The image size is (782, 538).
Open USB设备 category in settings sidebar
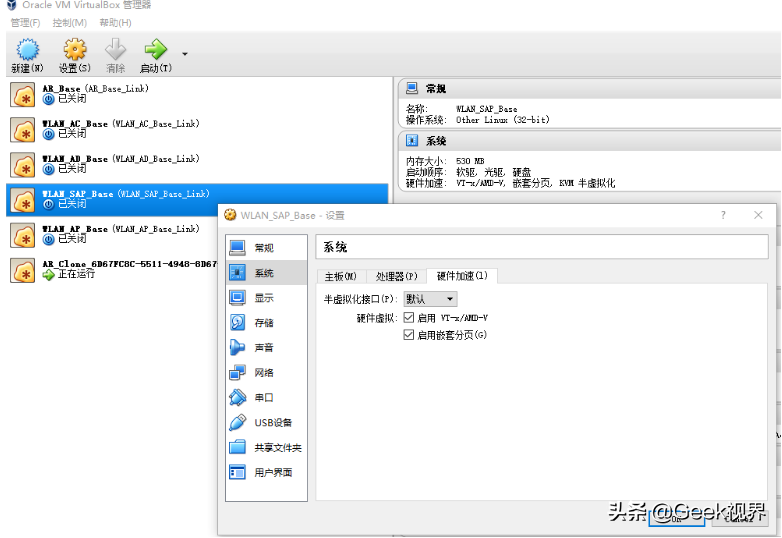[266, 422]
